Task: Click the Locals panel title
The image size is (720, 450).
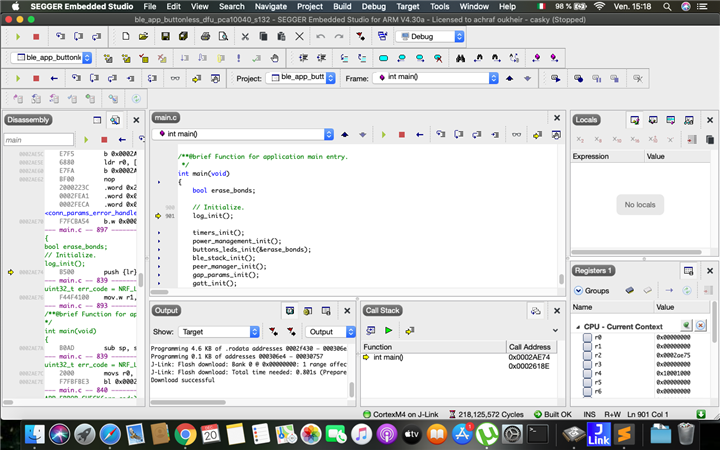Action: 586,120
